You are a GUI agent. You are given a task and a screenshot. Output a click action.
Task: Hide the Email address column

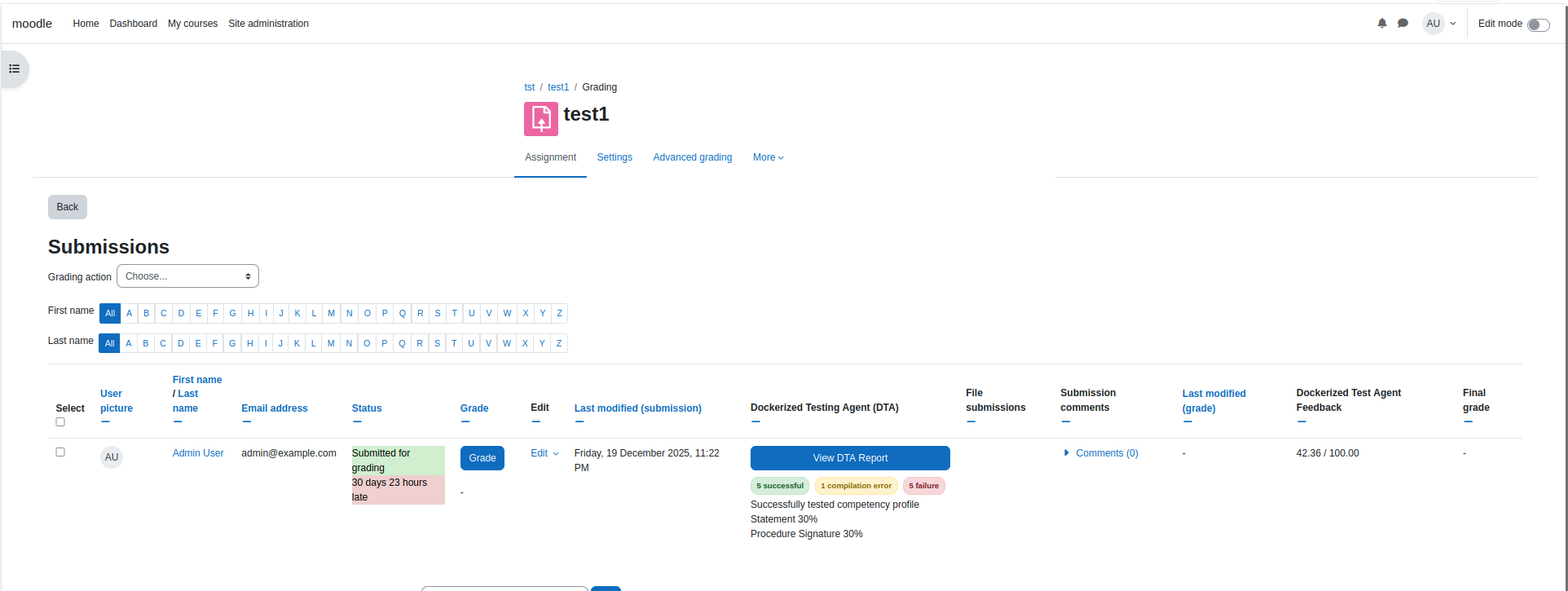246,422
